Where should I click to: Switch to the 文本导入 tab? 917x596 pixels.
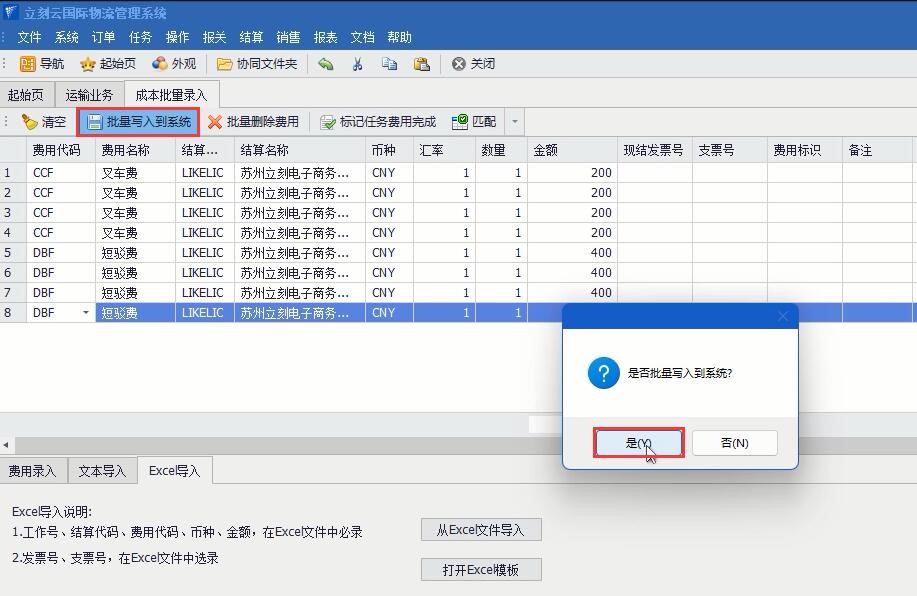click(x=102, y=471)
